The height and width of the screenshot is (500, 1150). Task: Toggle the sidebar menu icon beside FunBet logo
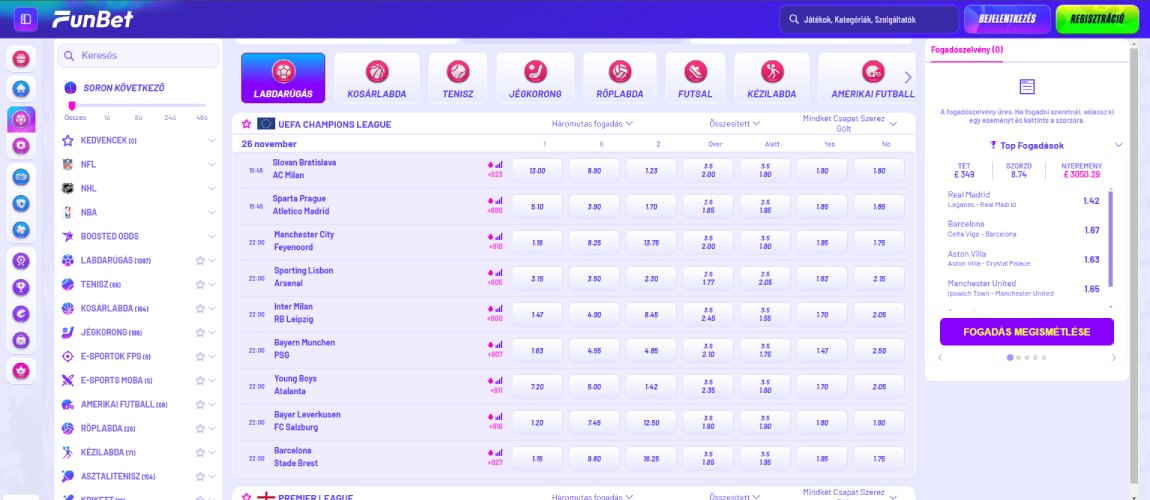[26, 19]
